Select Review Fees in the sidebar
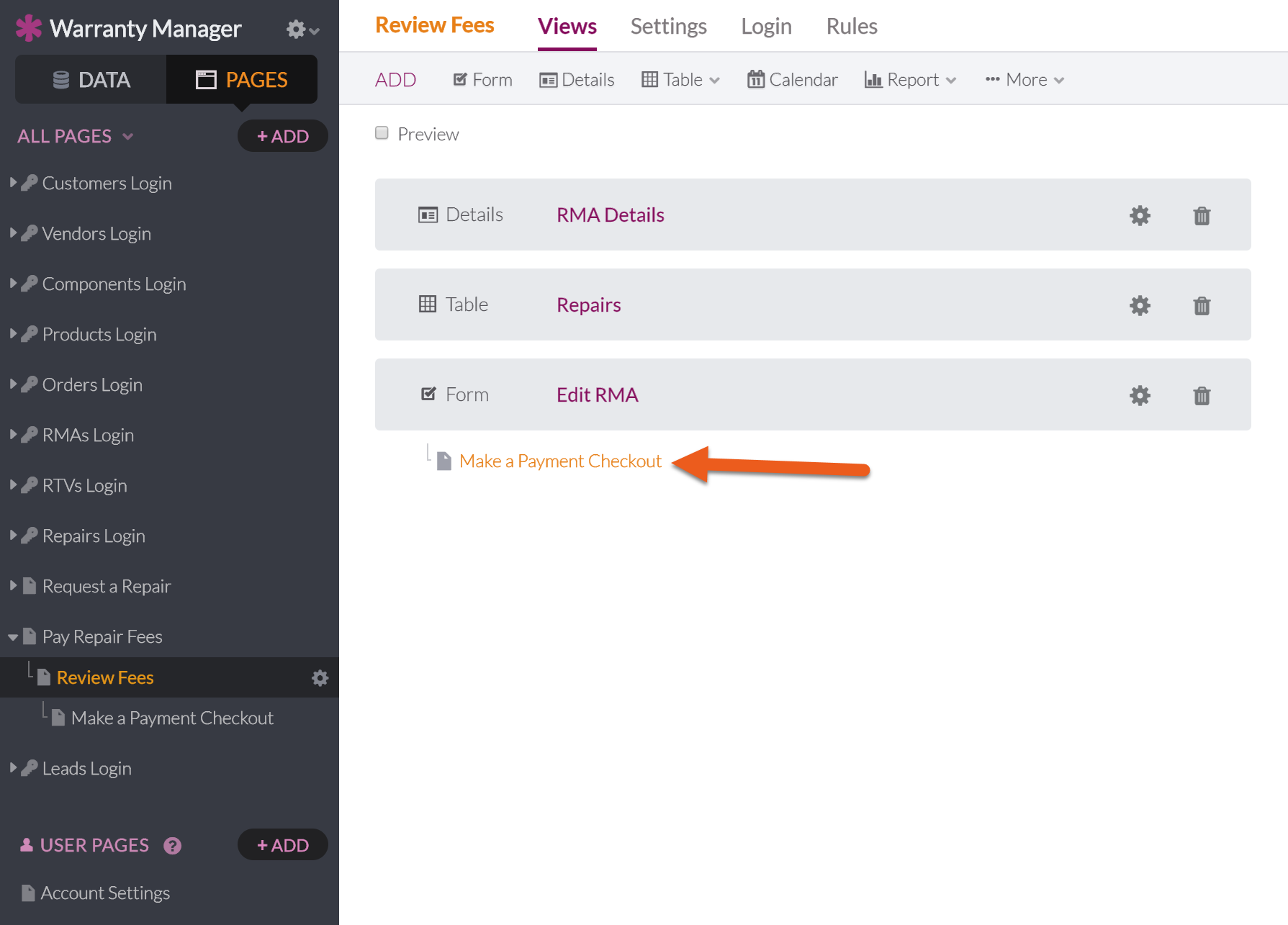Viewport: 1288px width, 925px height. coord(105,677)
